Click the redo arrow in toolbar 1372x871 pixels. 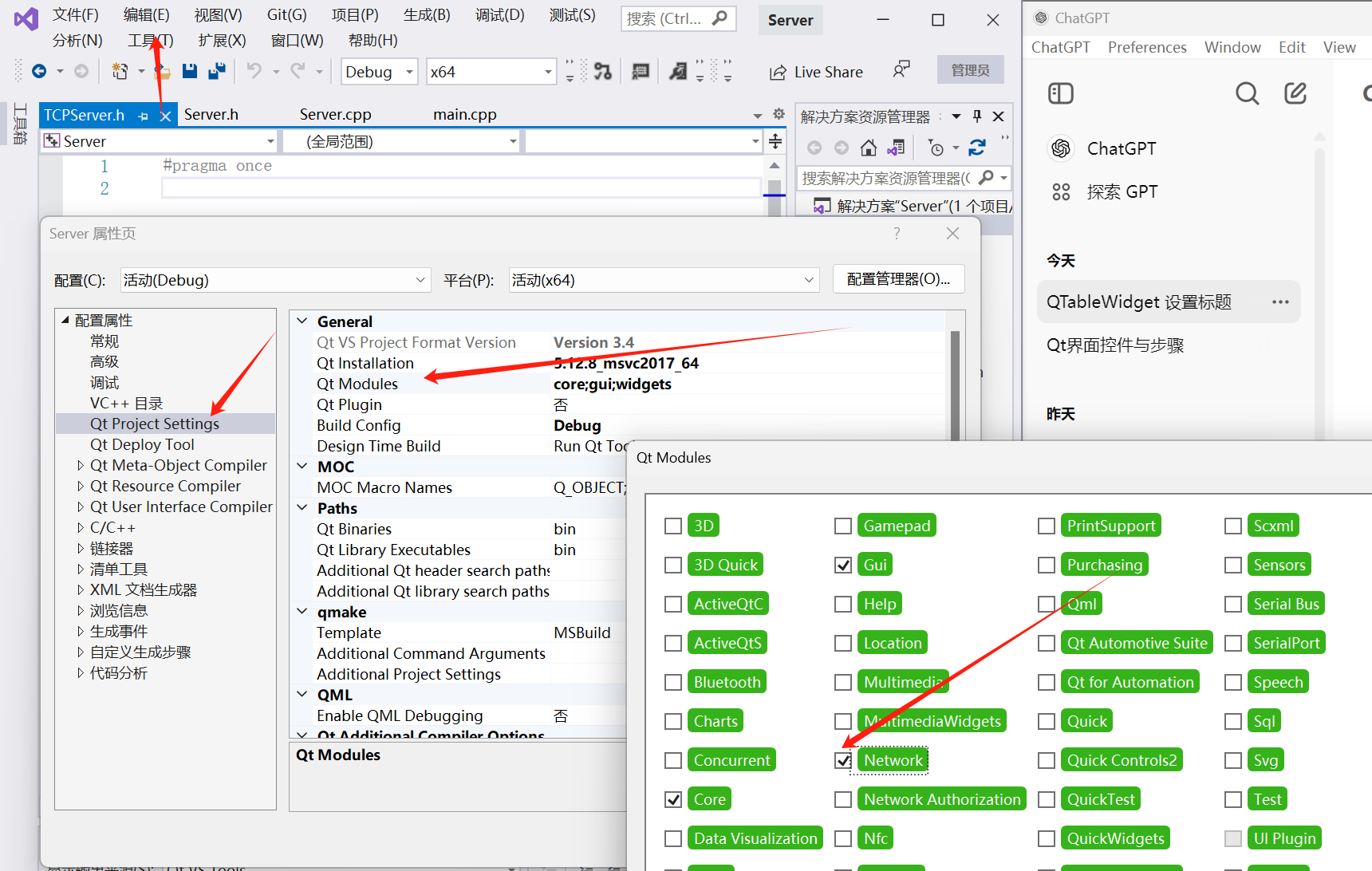click(298, 71)
